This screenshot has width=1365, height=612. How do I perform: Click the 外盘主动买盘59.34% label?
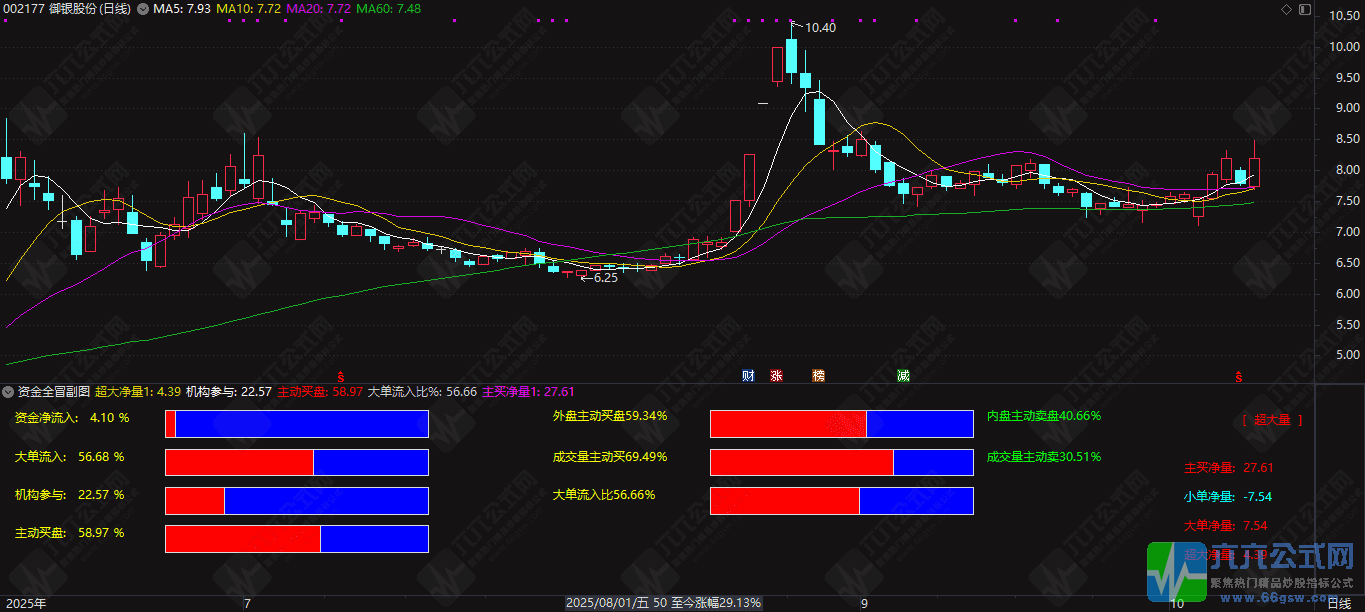[x=610, y=416]
